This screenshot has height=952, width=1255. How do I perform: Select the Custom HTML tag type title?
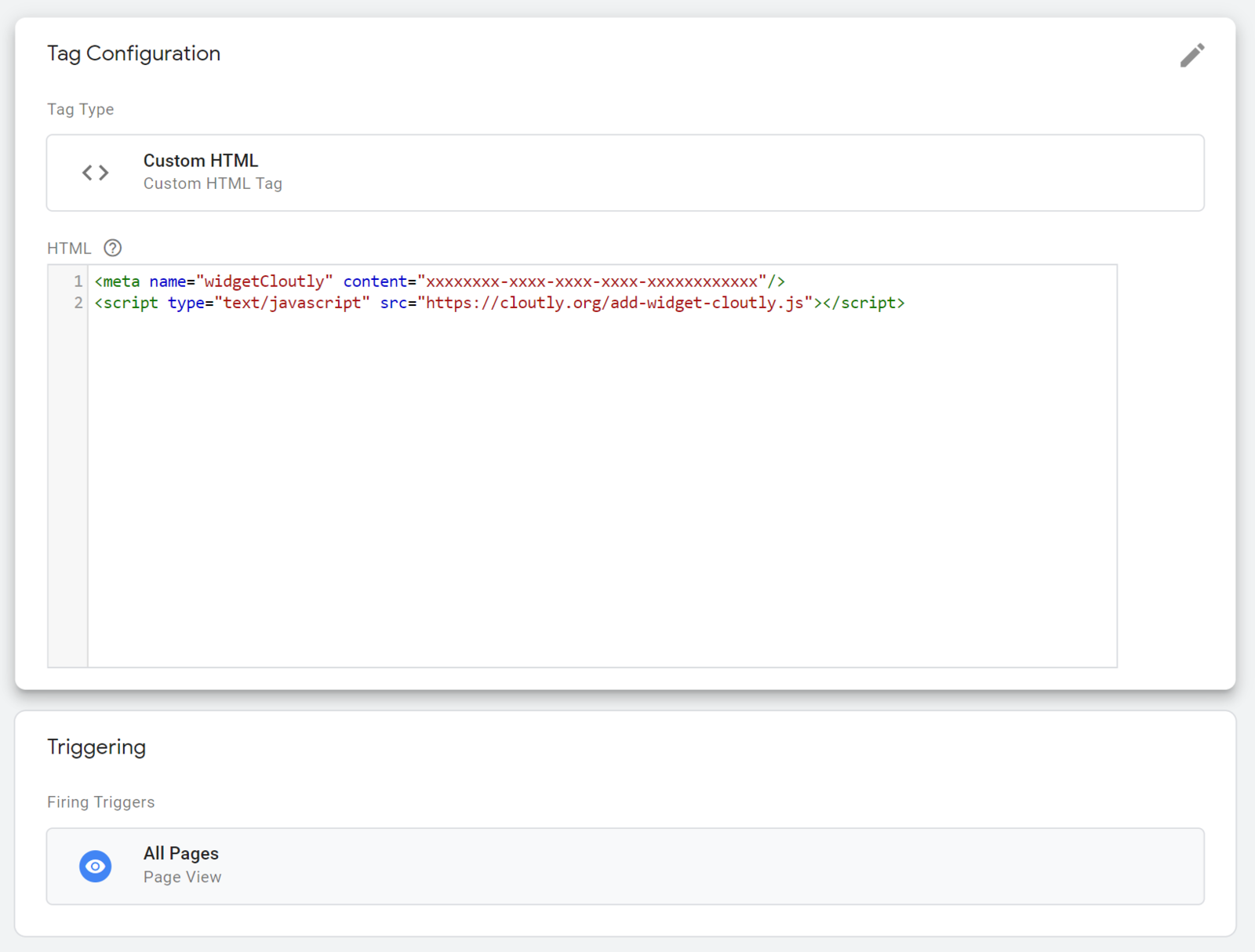(201, 161)
